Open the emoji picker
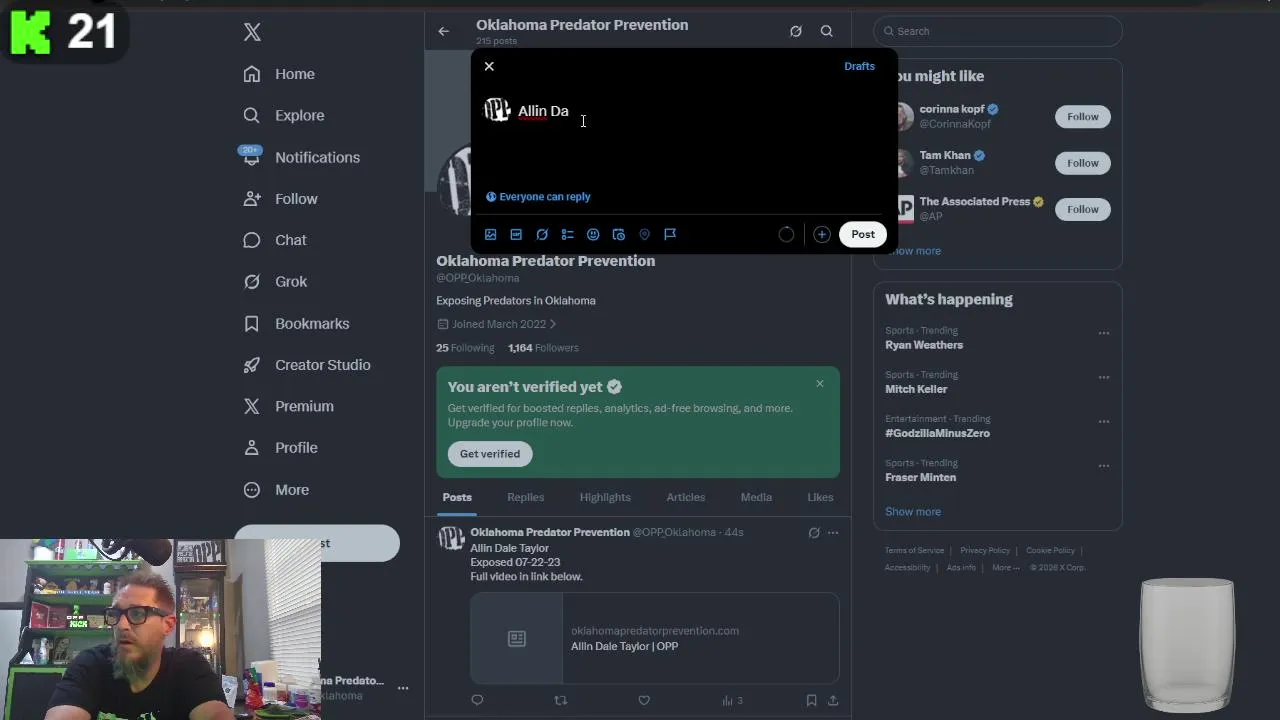This screenshot has height=720, width=1280. coord(593,234)
